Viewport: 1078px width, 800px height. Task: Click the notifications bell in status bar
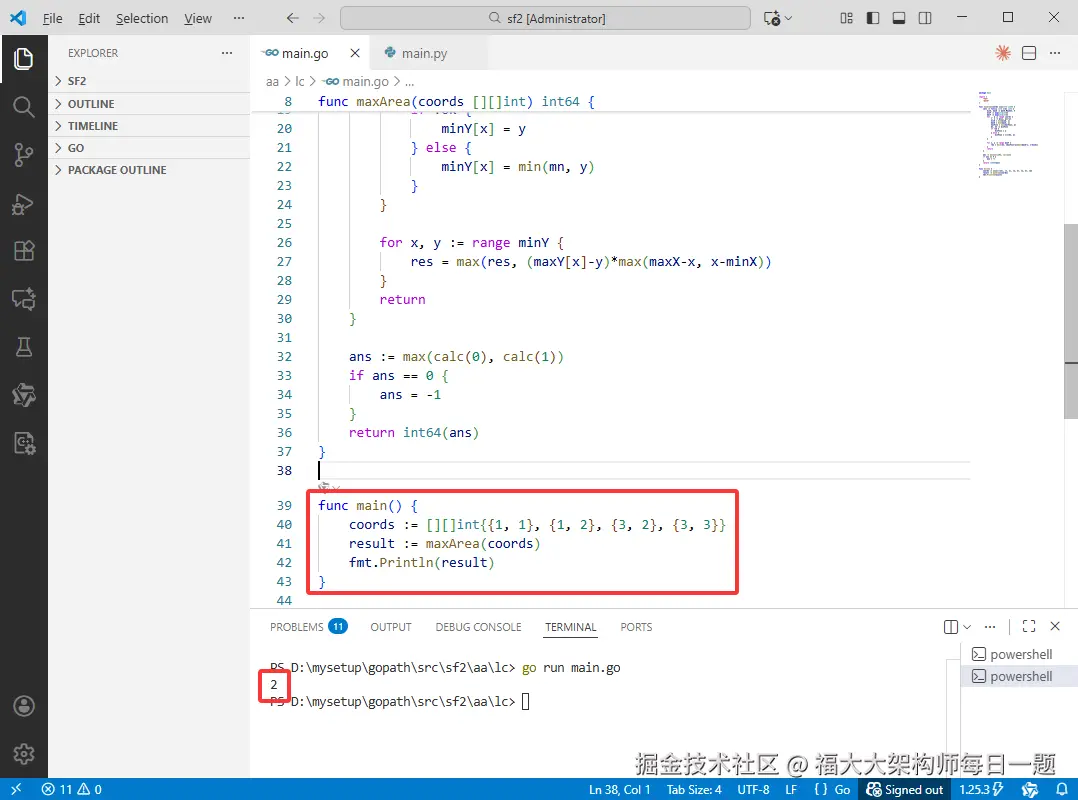[1062, 789]
